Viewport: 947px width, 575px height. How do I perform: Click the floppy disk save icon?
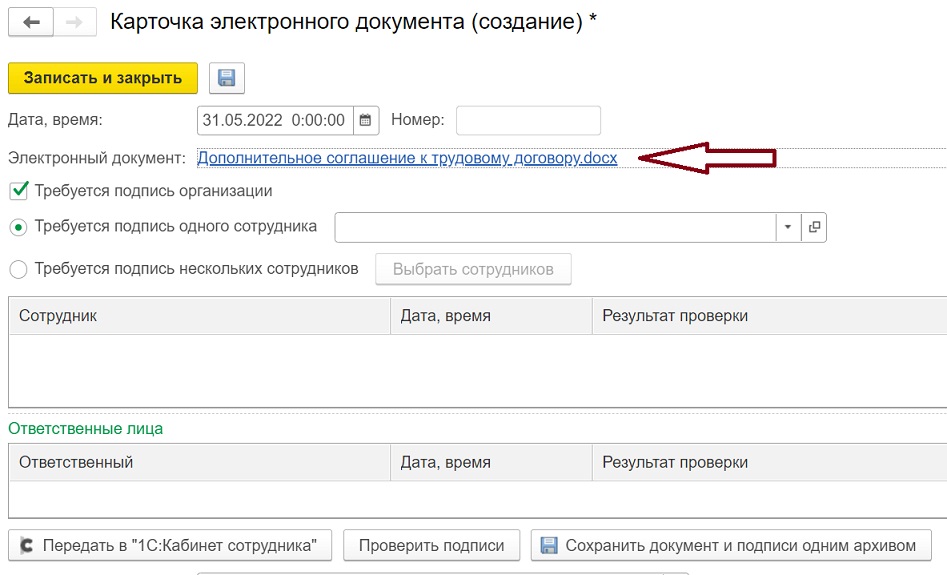coord(227,79)
